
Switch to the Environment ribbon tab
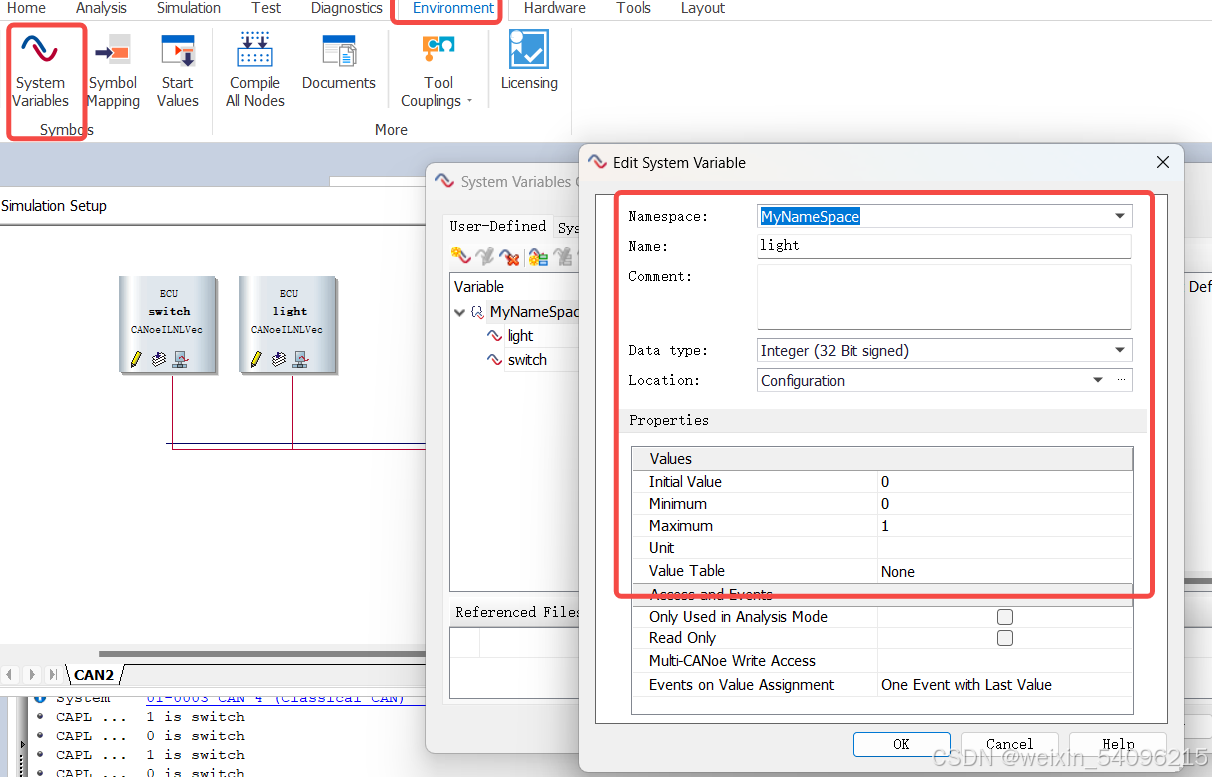(453, 8)
